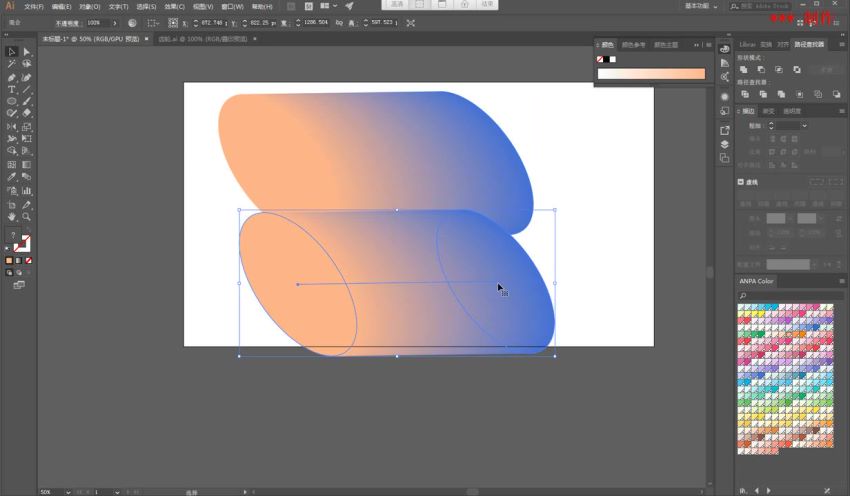Viewport: 850px width, 496px height.
Task: Click the X coordinate input field
Action: pyautogui.click(x=212, y=23)
